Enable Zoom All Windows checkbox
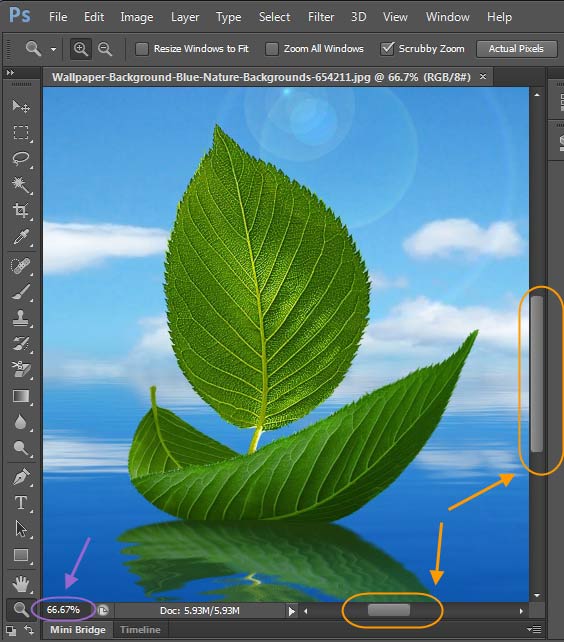The width and height of the screenshot is (564, 642). point(272,49)
